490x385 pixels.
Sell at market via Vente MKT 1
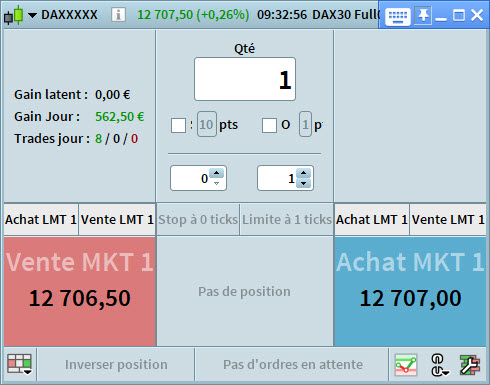point(80,292)
